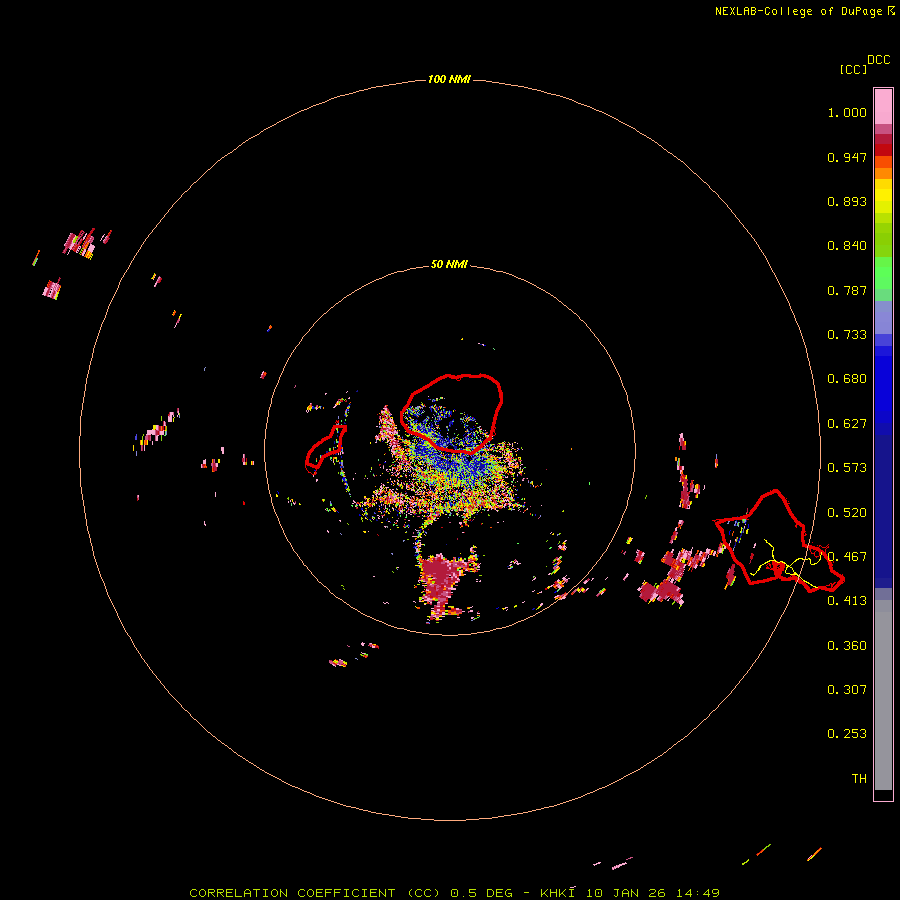Select the 0.680 scale value
Screen dimensions: 900x900
point(847,379)
